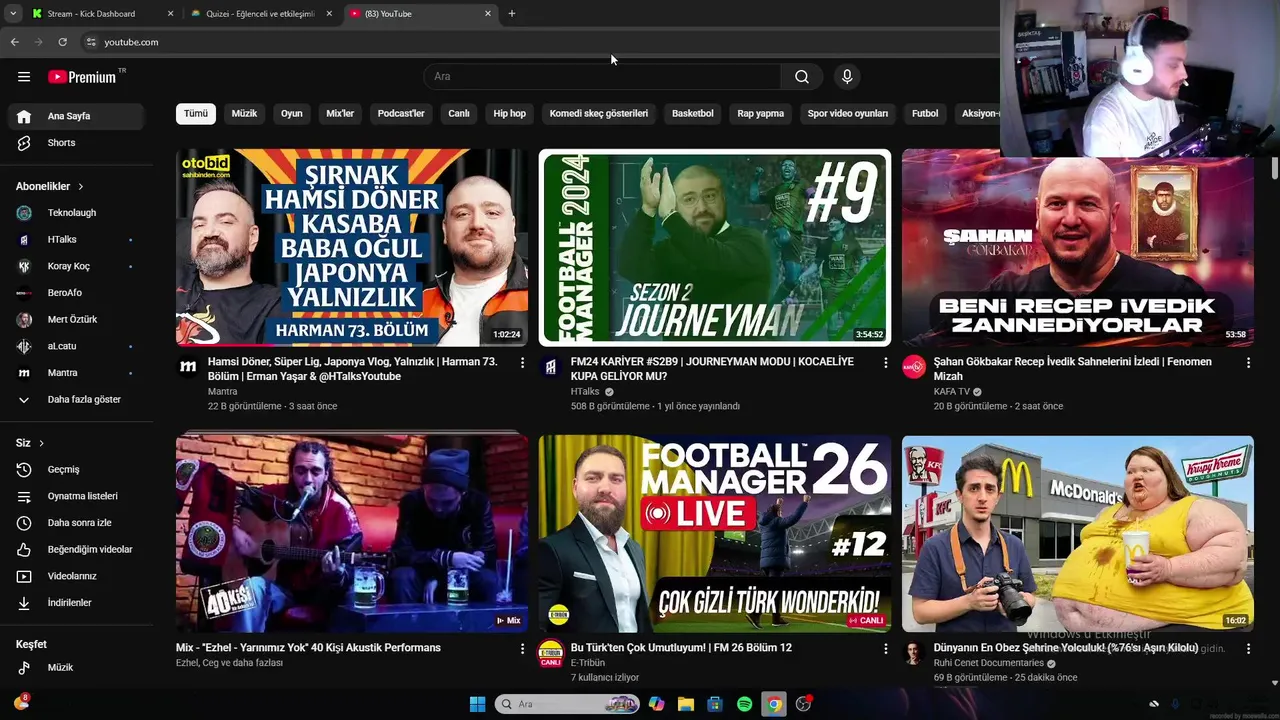Open File Explorer from taskbar

tap(686, 704)
